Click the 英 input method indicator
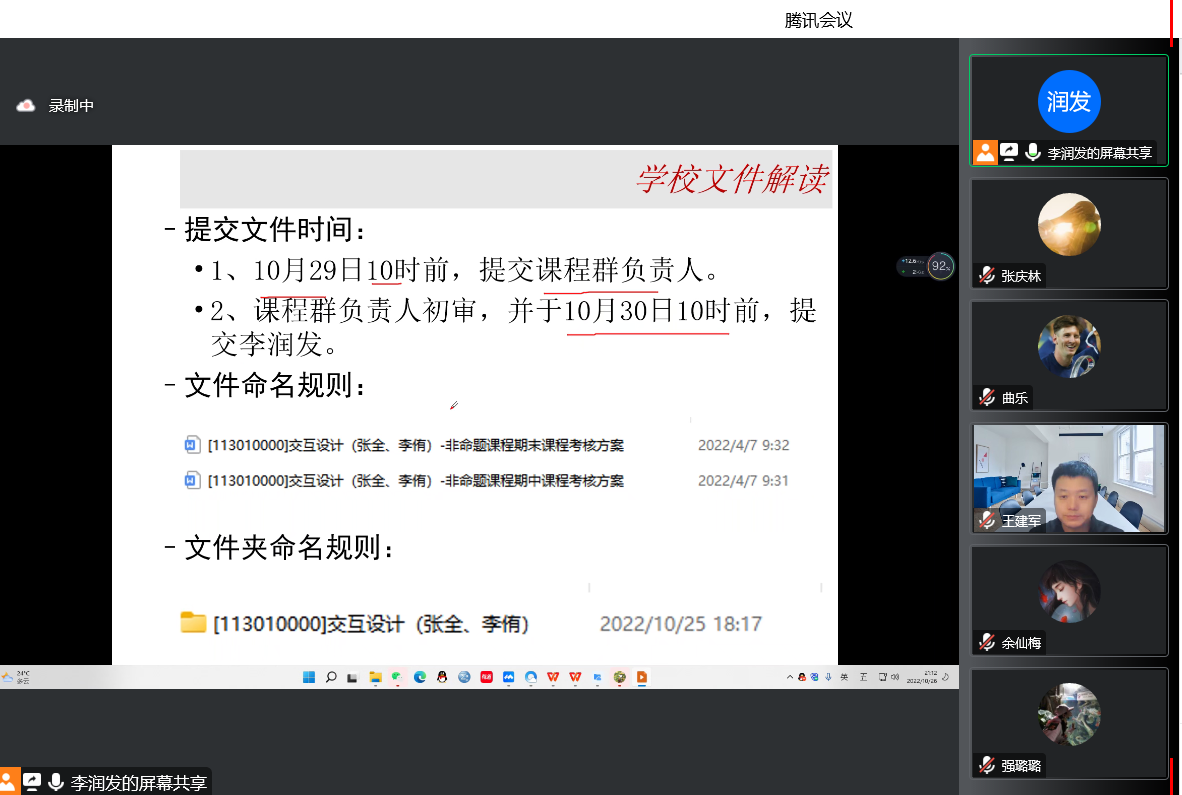Viewport: 1182px width, 795px height. pyautogui.click(x=844, y=677)
